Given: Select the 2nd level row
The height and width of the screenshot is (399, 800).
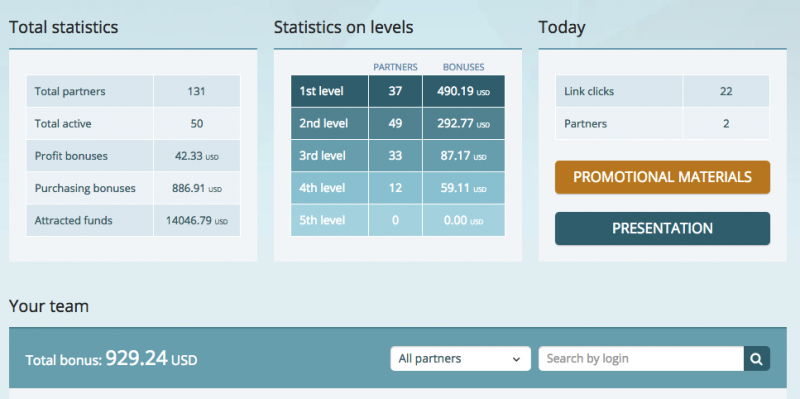Looking at the screenshot, I should [398, 123].
